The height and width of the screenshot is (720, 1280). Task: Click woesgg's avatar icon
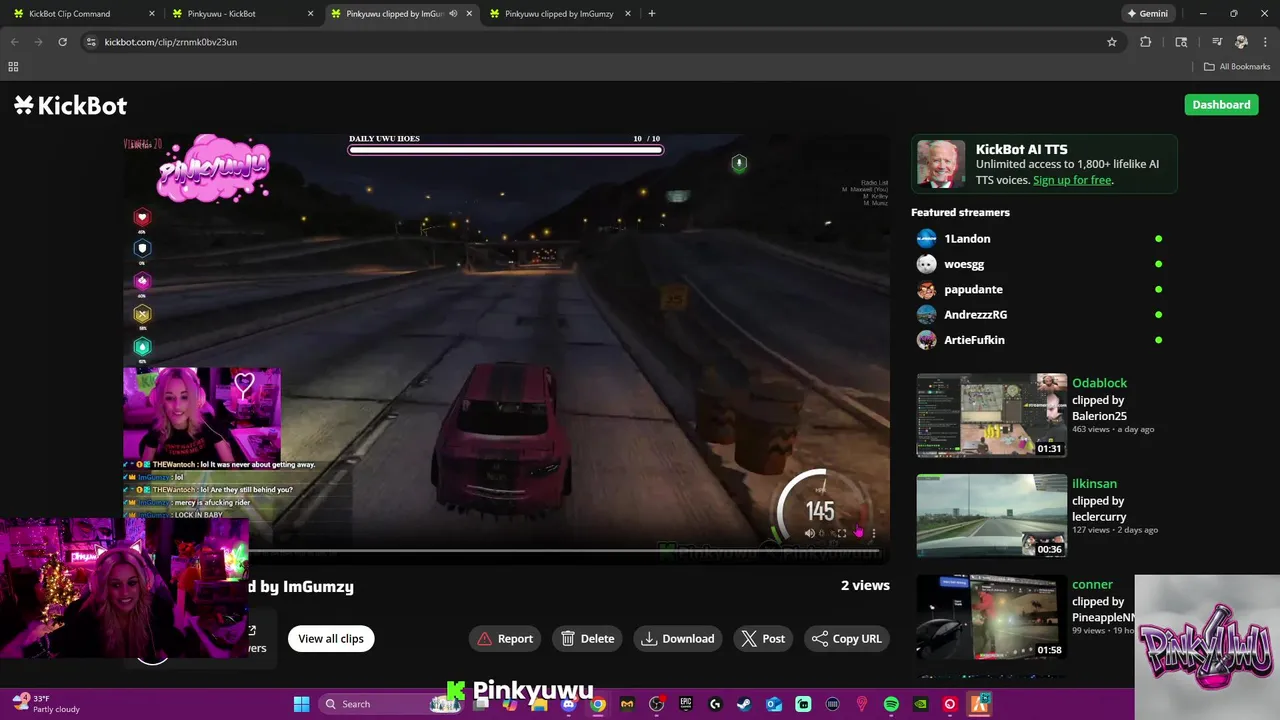click(x=927, y=264)
